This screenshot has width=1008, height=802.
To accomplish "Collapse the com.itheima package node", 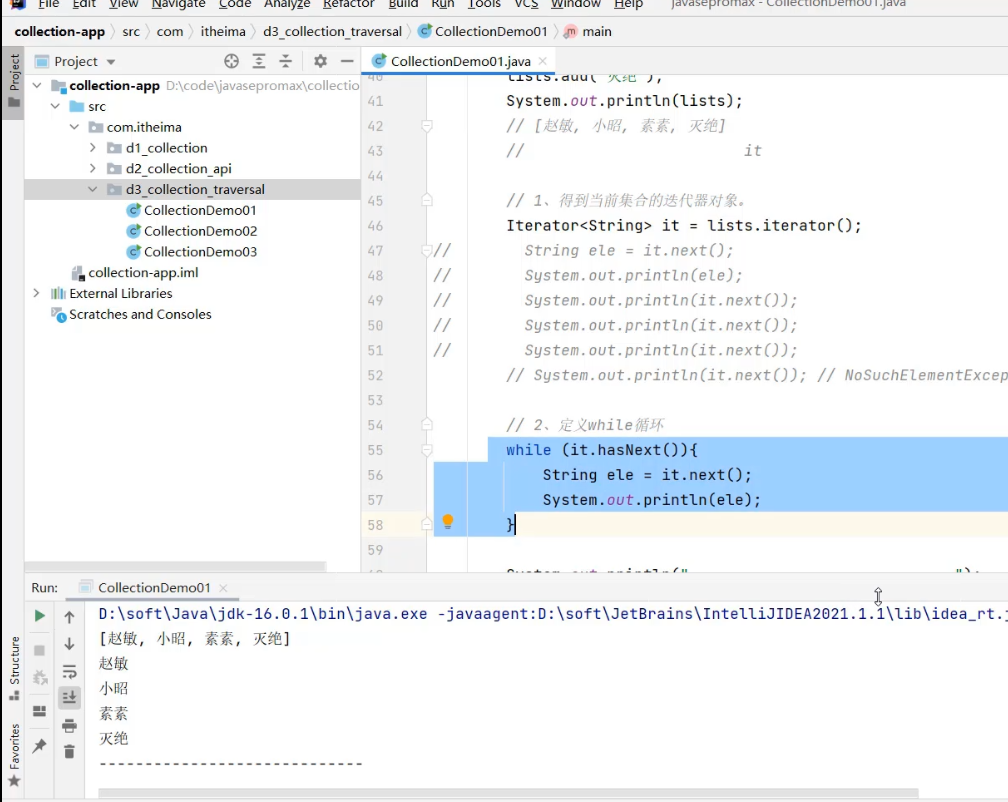I will click(x=75, y=127).
